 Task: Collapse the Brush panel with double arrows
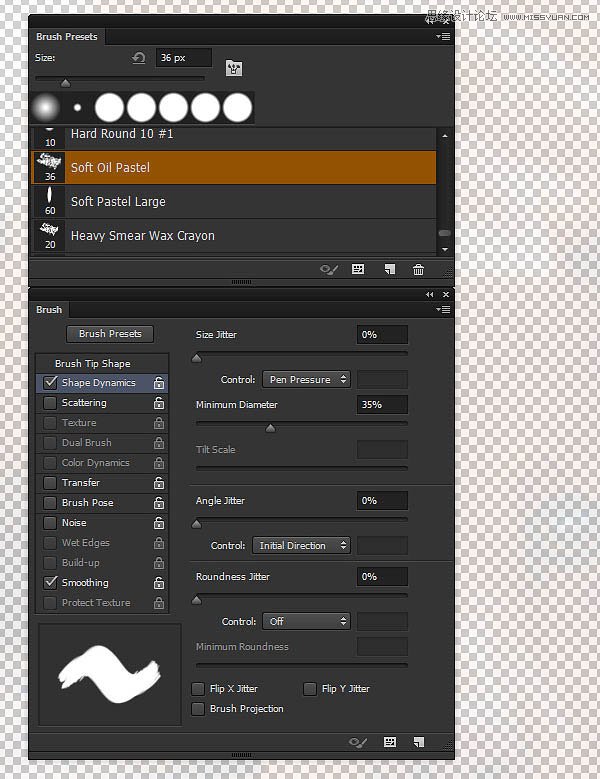430,295
